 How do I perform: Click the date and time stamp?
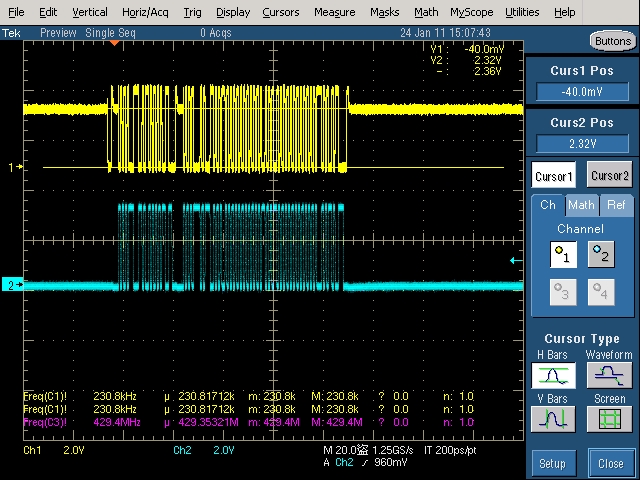click(445, 33)
